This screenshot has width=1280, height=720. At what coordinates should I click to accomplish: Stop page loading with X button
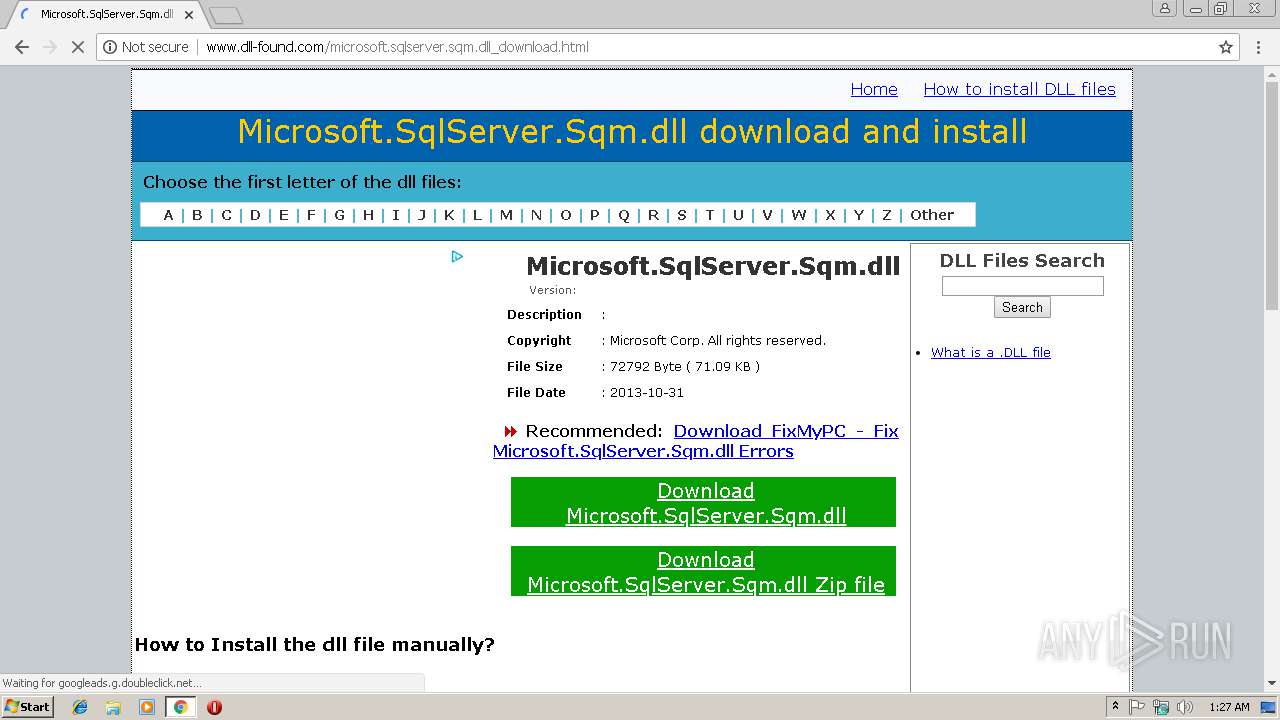click(77, 47)
